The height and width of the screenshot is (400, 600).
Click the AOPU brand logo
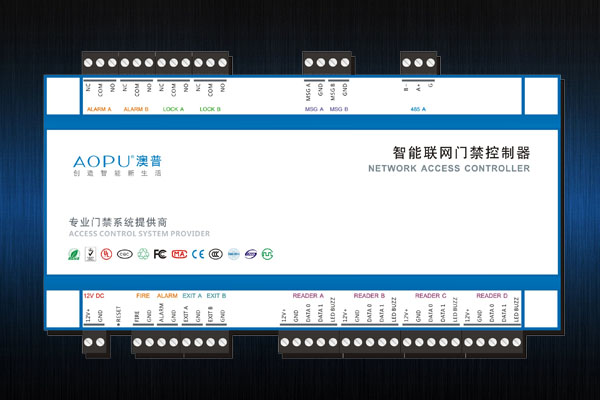coord(117,161)
